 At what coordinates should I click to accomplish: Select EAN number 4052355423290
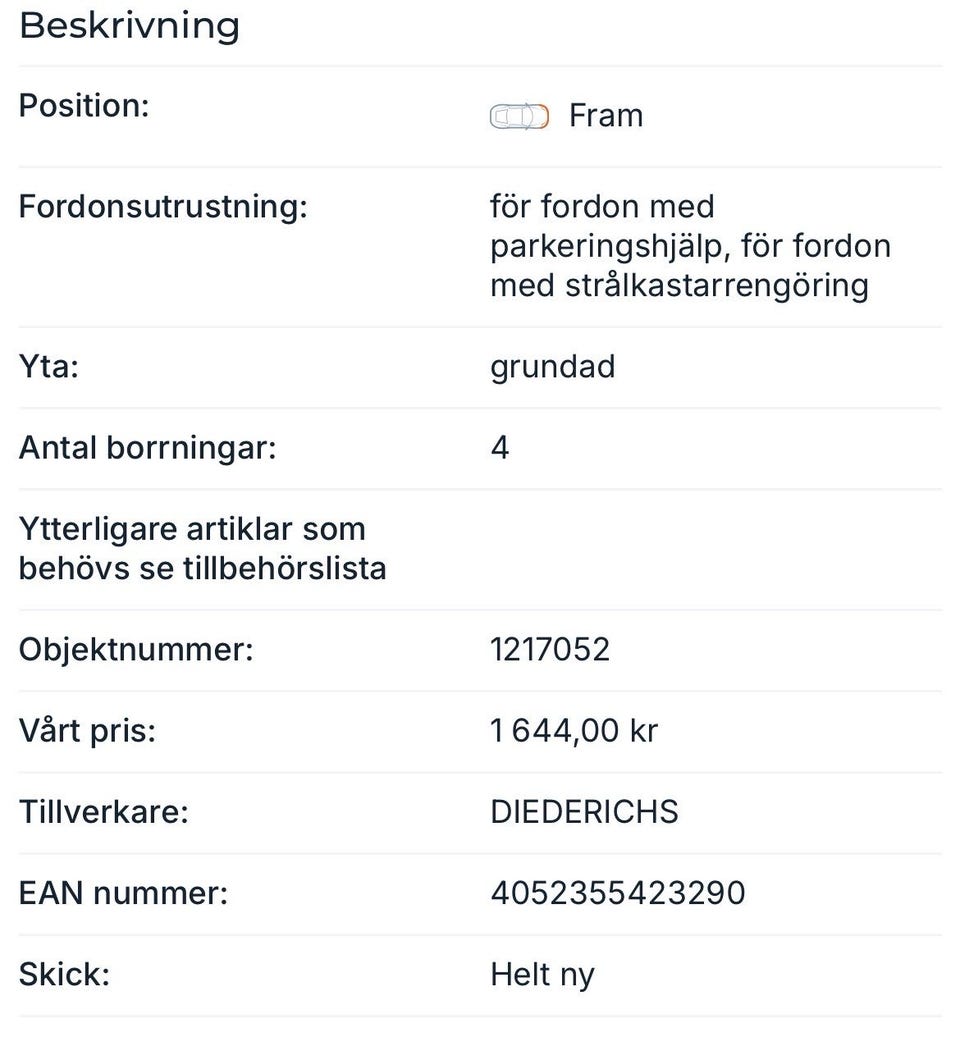coord(617,893)
